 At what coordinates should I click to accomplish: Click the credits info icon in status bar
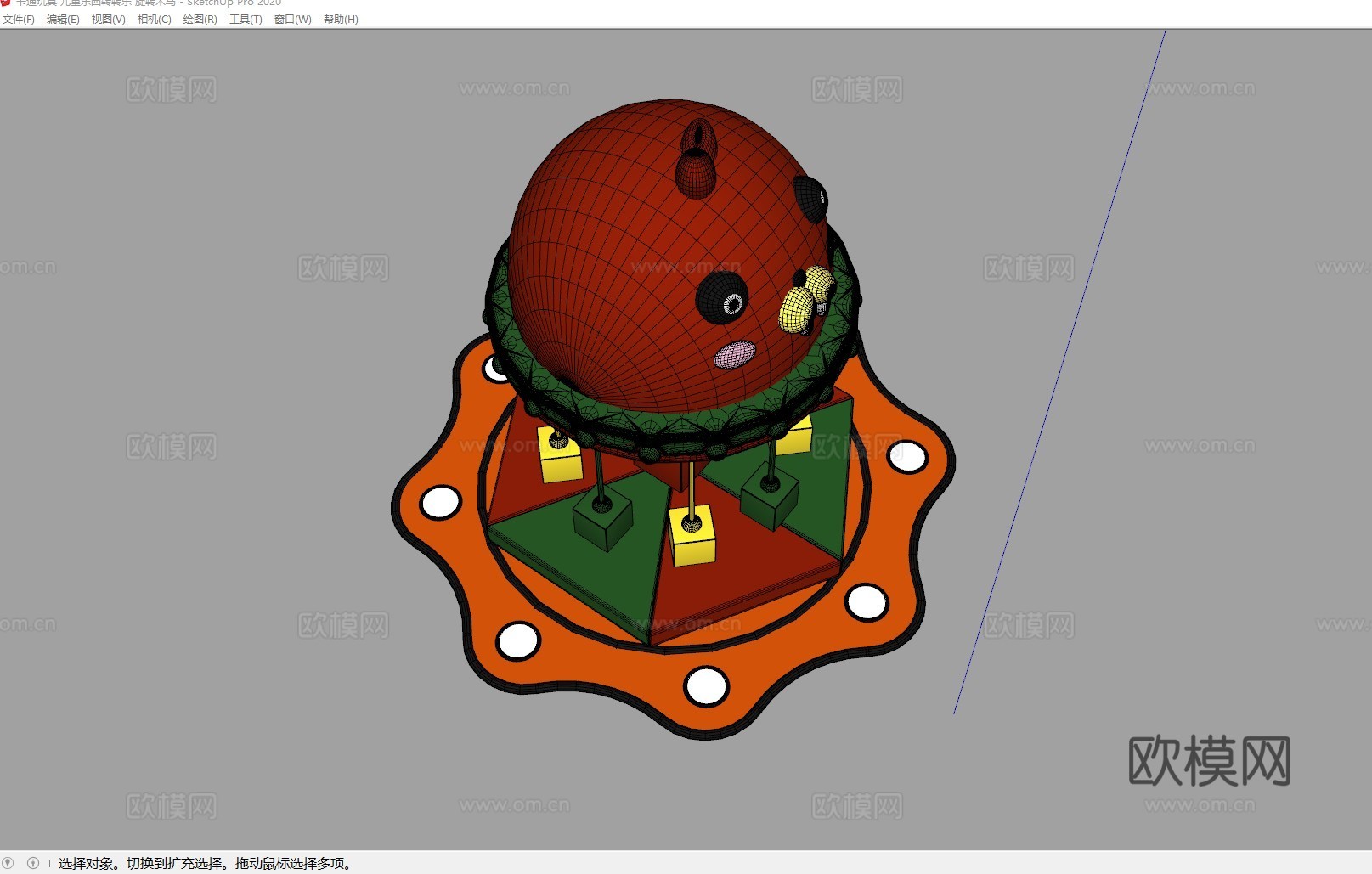33,863
